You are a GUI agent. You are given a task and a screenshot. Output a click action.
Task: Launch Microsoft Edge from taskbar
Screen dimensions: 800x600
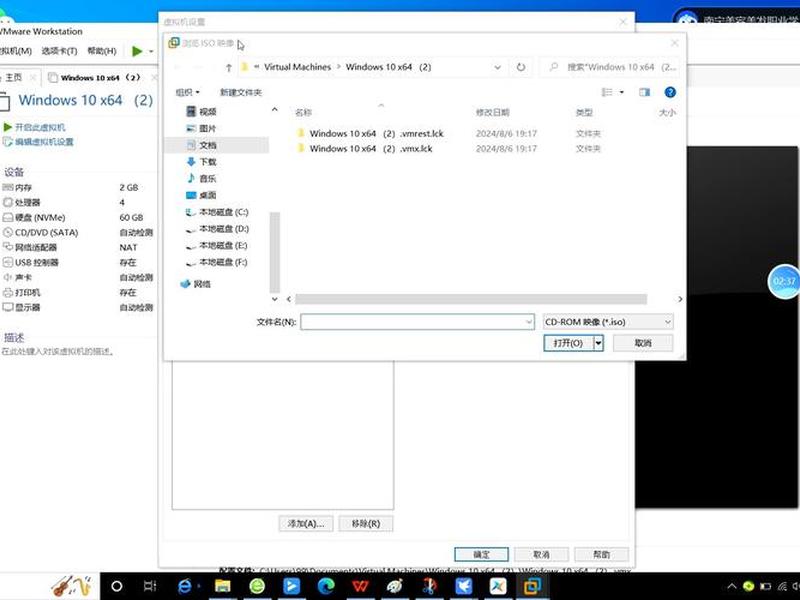326,586
